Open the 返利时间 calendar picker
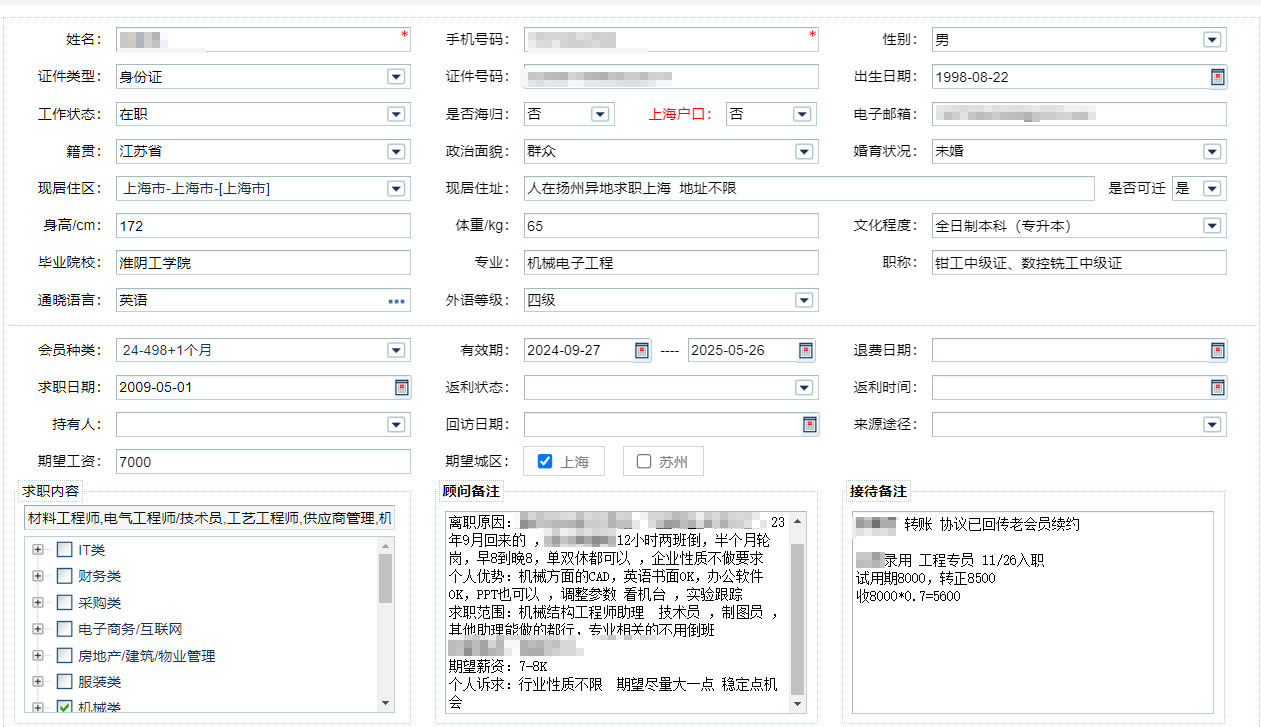The height and width of the screenshot is (727, 1261). tap(1217, 387)
